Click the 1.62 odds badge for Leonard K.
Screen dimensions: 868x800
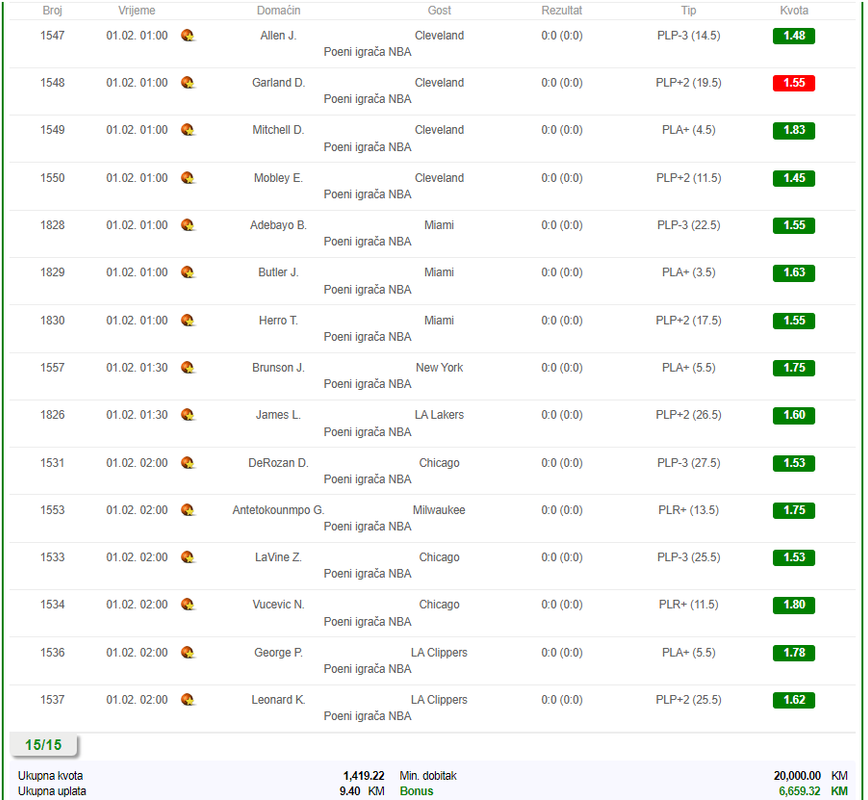coord(794,700)
